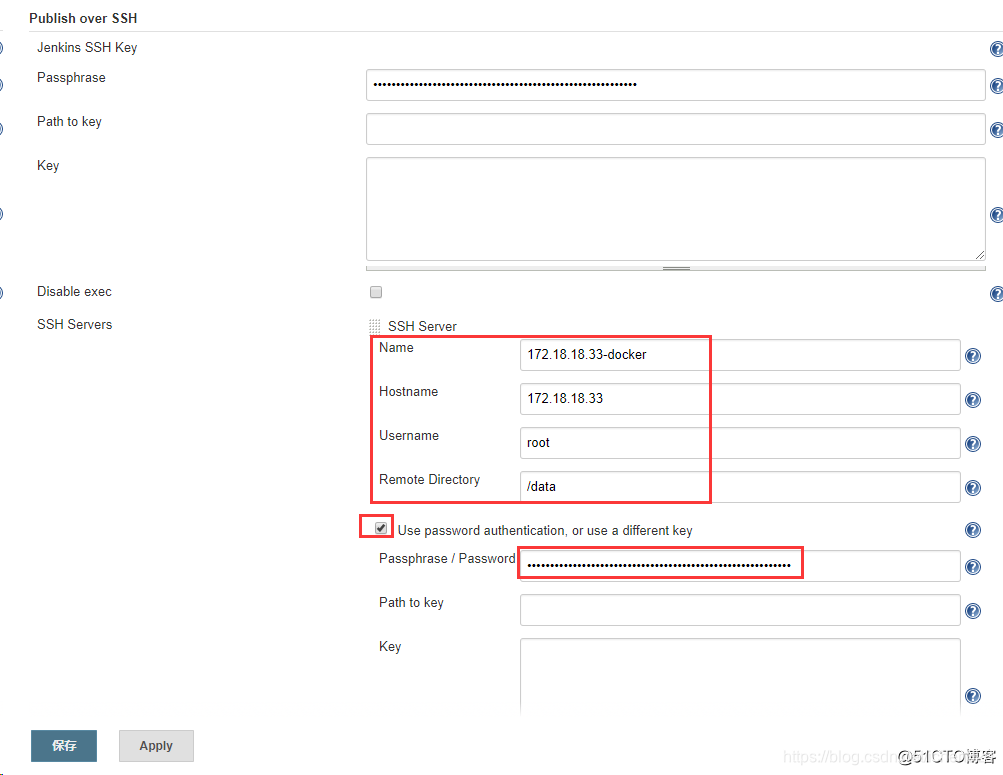Image resolution: width=1003 pixels, height=775 pixels.
Task: Edit the Username field containing root
Action: 740,443
